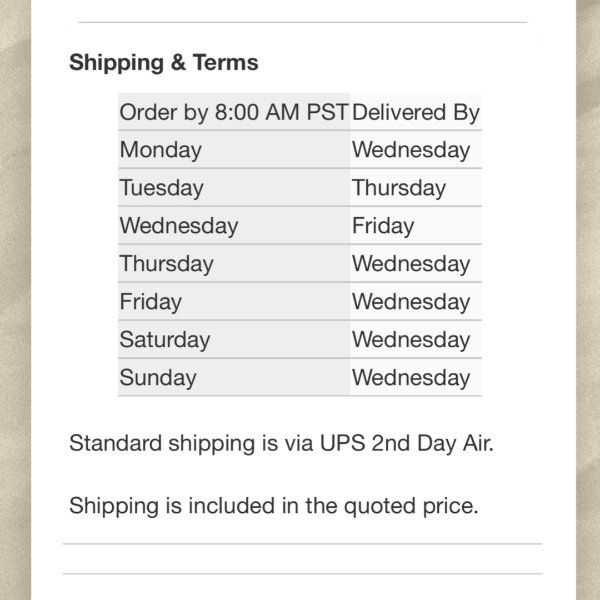
Task: Select the 'Order by 8:00 AM PST' header cell
Action: pyautogui.click(x=234, y=112)
